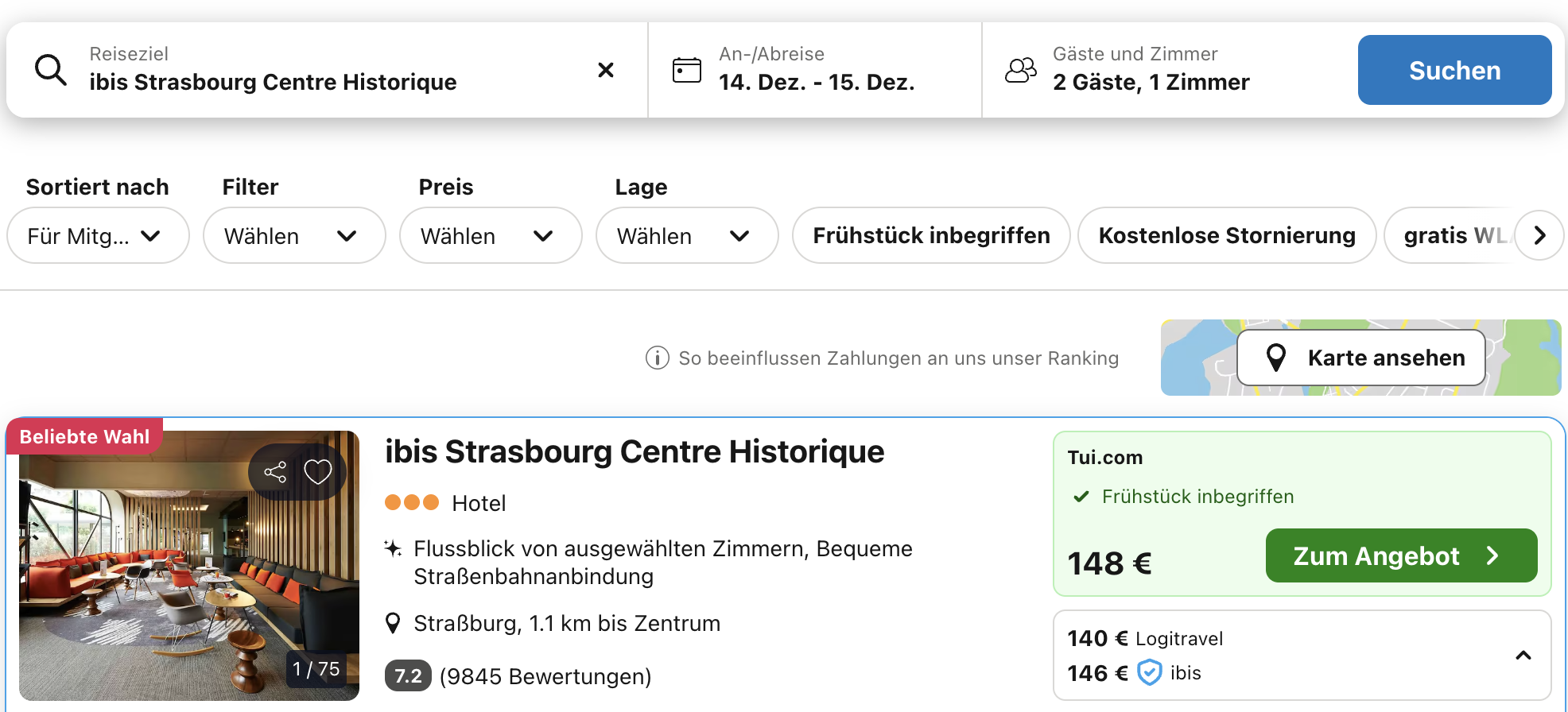Open the calendar date picker icon
Image resolution: width=1568 pixels, height=712 pixels.
tap(686, 70)
